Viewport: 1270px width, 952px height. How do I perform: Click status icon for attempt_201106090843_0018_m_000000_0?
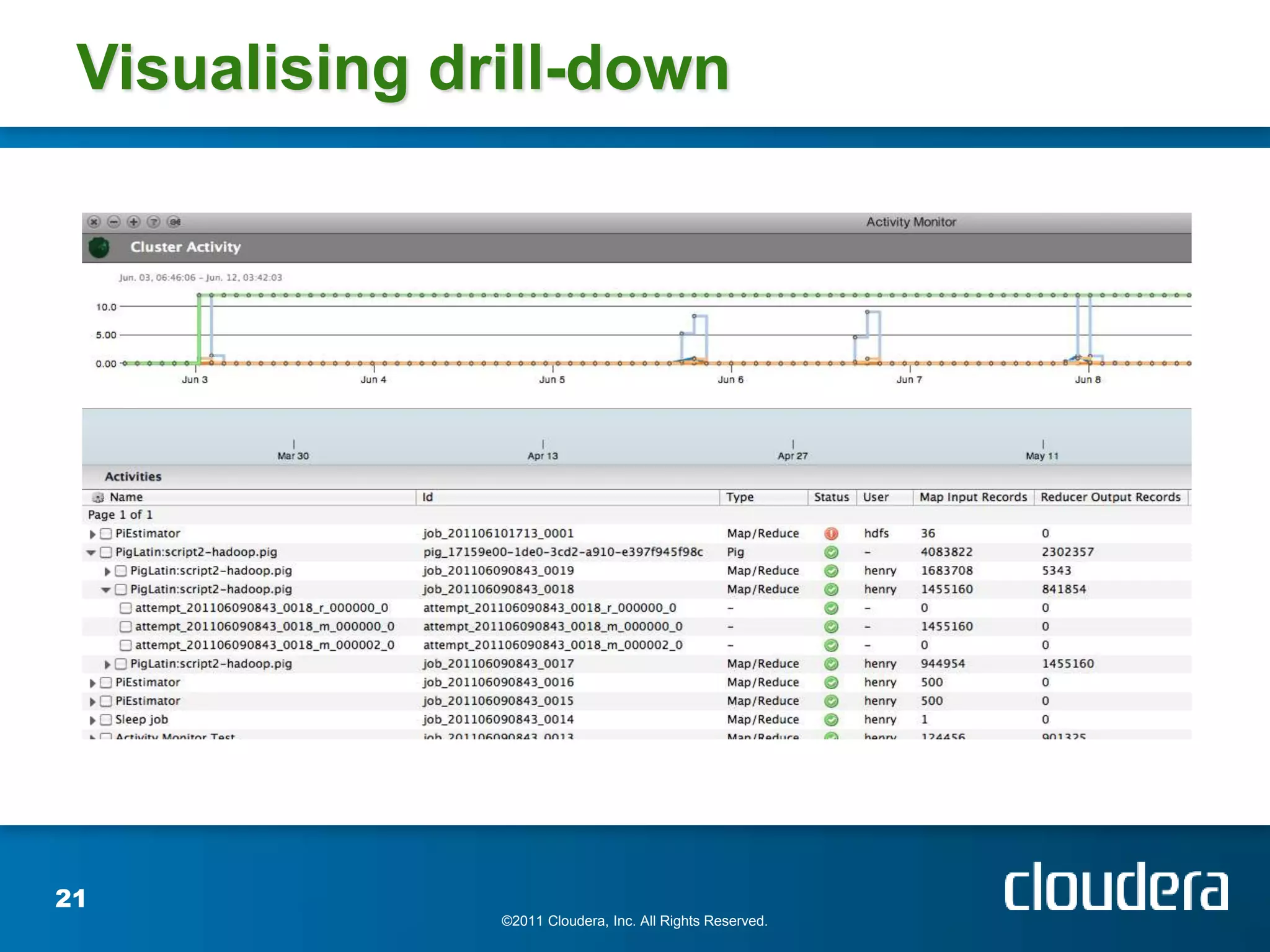pos(832,627)
